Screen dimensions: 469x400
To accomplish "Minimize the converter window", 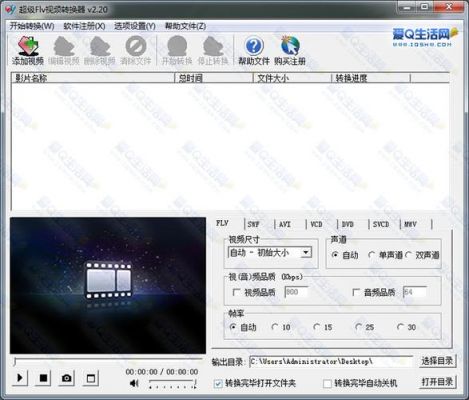I will (407, 7).
